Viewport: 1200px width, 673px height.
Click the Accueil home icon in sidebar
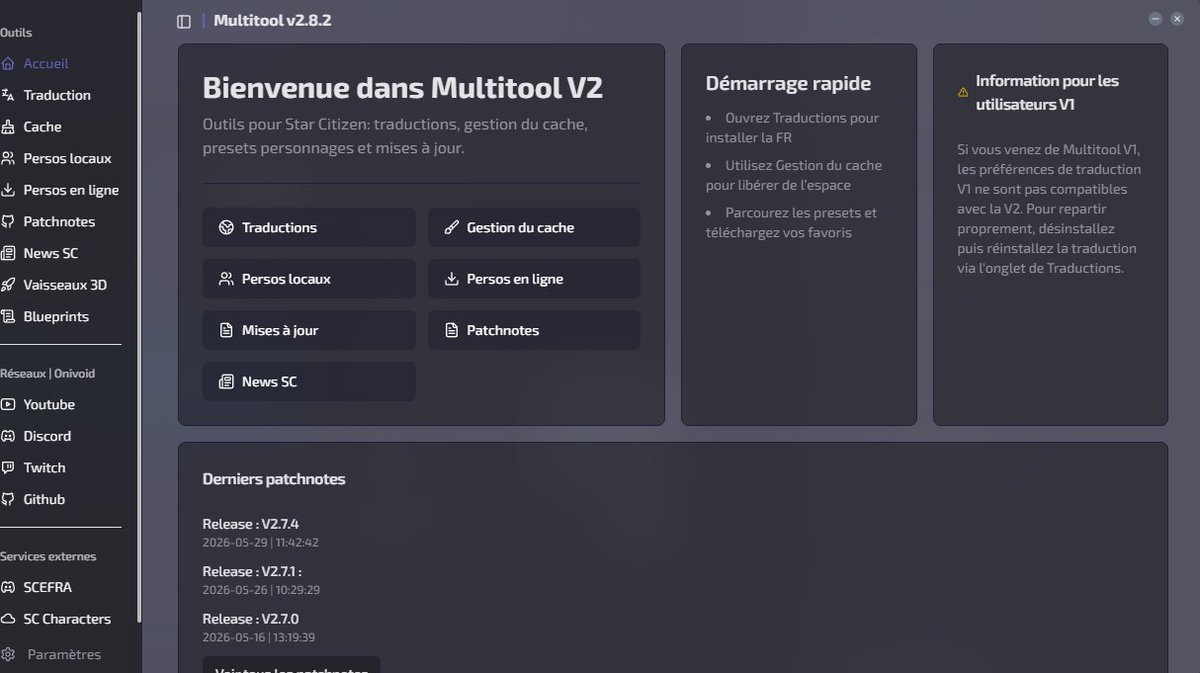tap(8, 64)
